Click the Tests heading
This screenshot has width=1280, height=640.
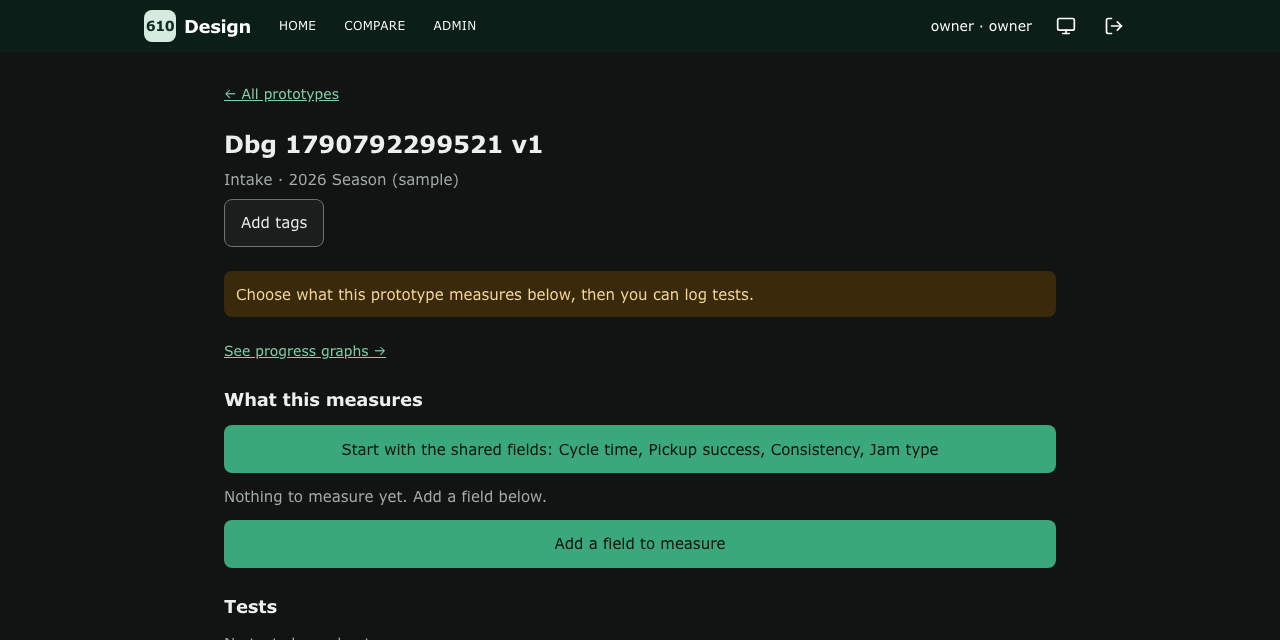(250, 607)
